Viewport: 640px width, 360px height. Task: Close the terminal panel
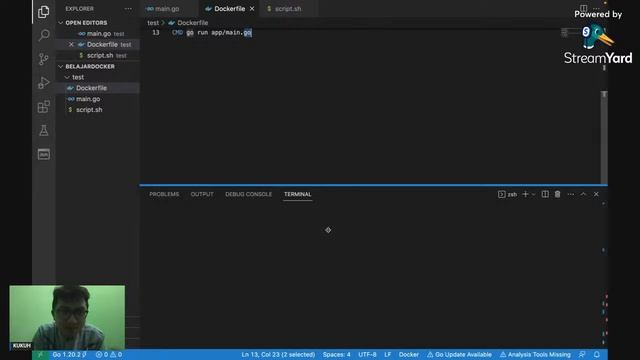click(x=596, y=194)
